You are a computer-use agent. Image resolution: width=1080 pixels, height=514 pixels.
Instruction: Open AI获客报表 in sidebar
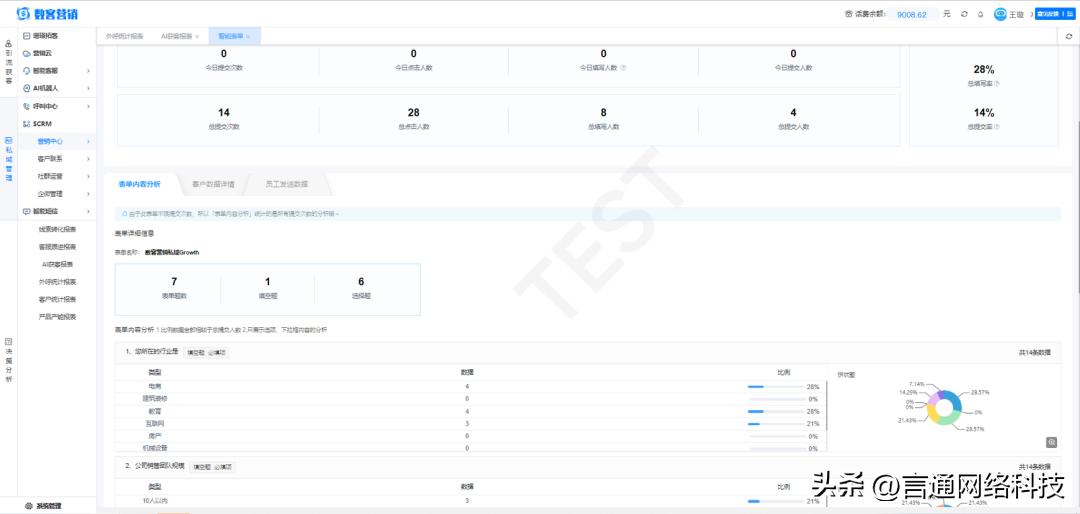[57, 265]
